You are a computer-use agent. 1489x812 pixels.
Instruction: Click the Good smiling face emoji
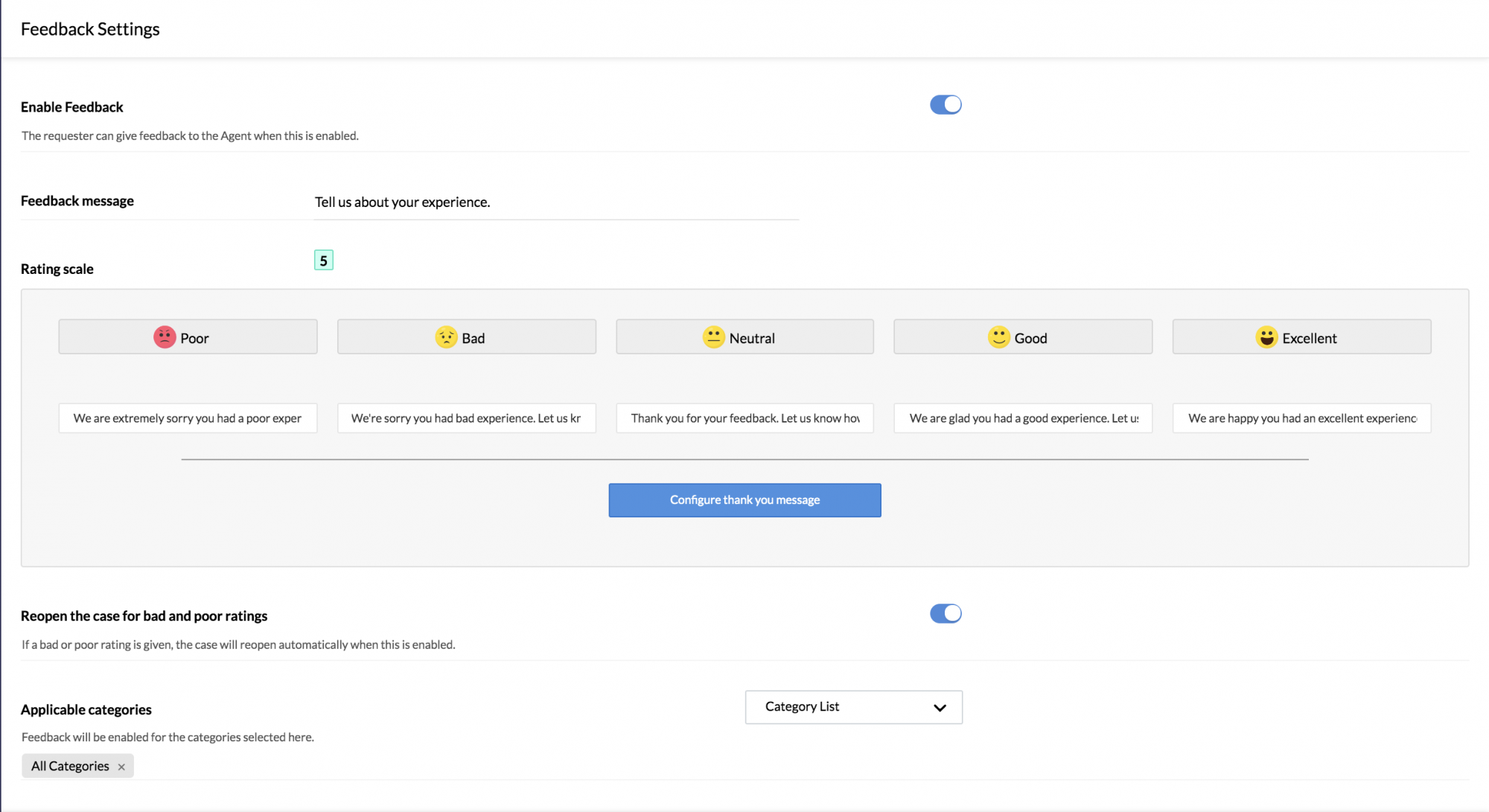[998, 337]
